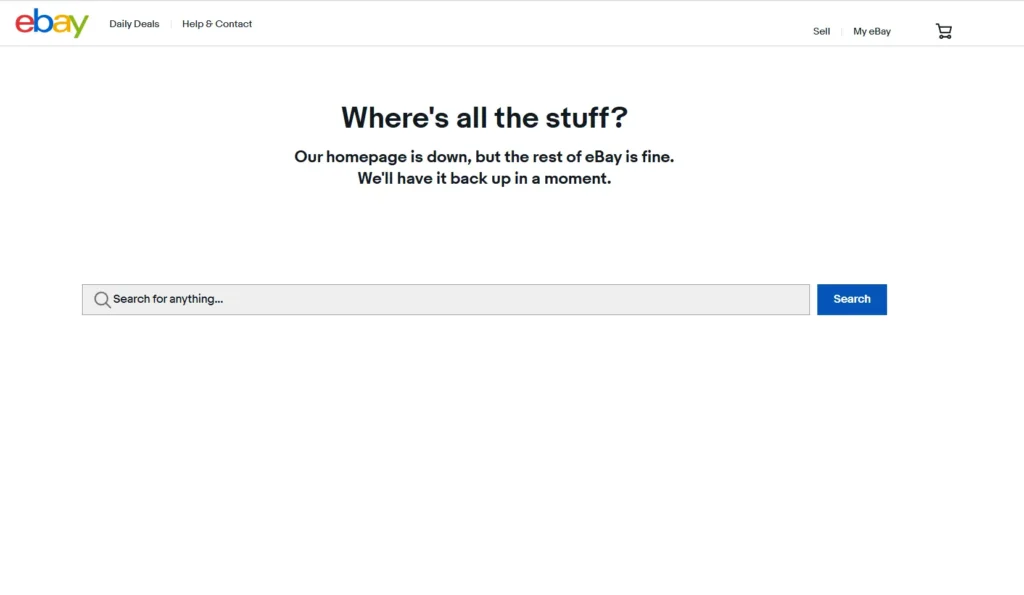Focus the Search for anything field
Screen dimensions: 1024x595
click(445, 299)
